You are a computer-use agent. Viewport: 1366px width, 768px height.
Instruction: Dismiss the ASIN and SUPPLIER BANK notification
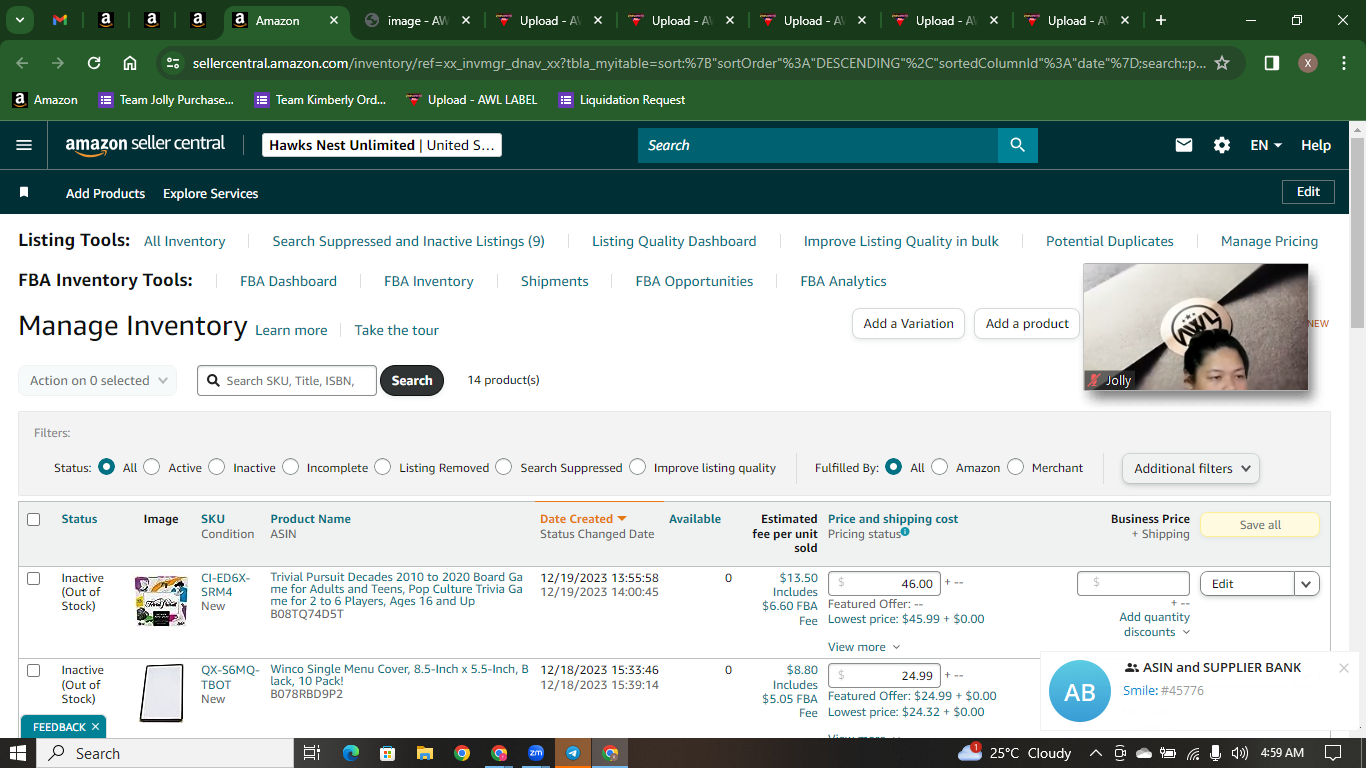tap(1344, 668)
